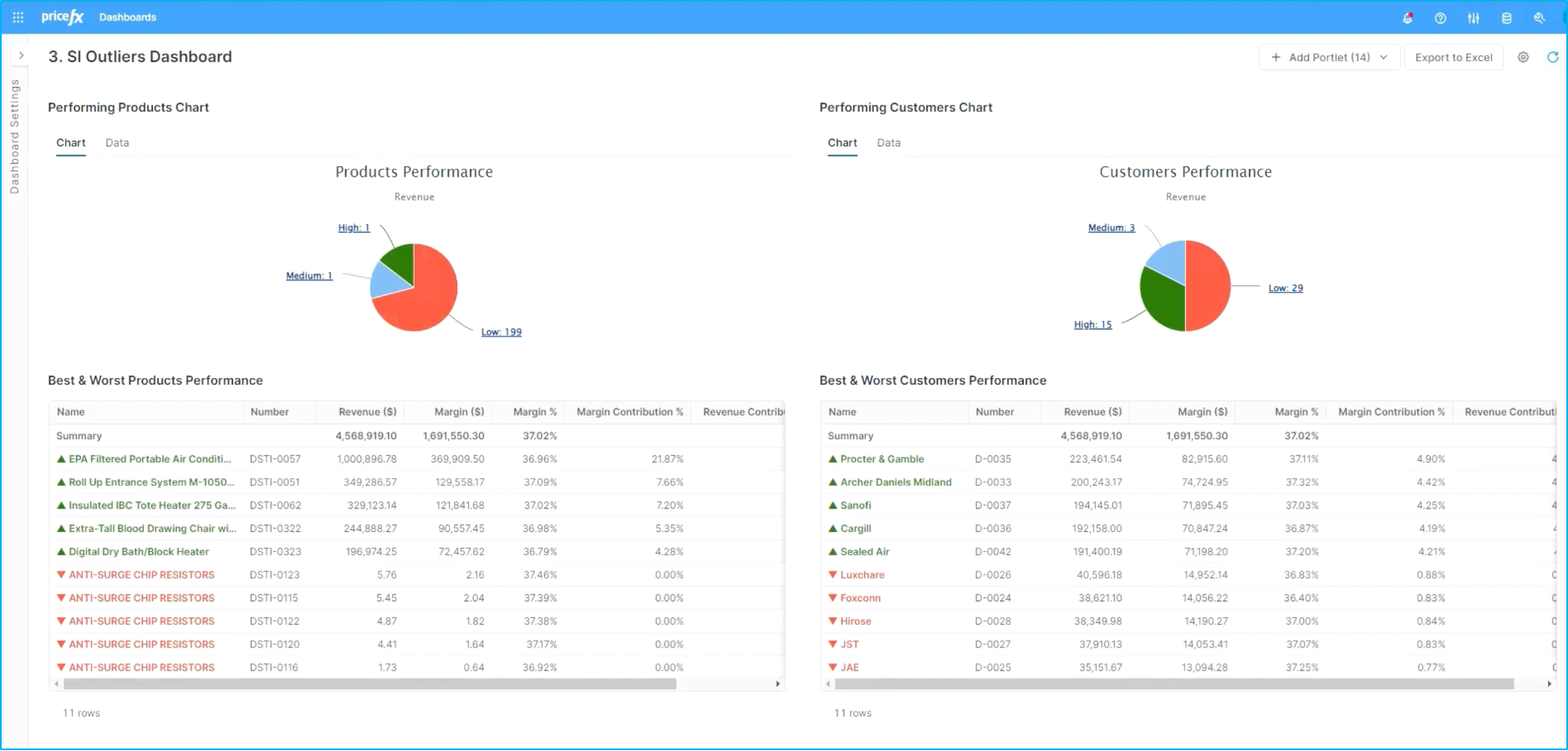Viewport: 1568px width, 751px height.
Task: Select blue Medium slice in Customers Performance pie
Action: 1170,258
